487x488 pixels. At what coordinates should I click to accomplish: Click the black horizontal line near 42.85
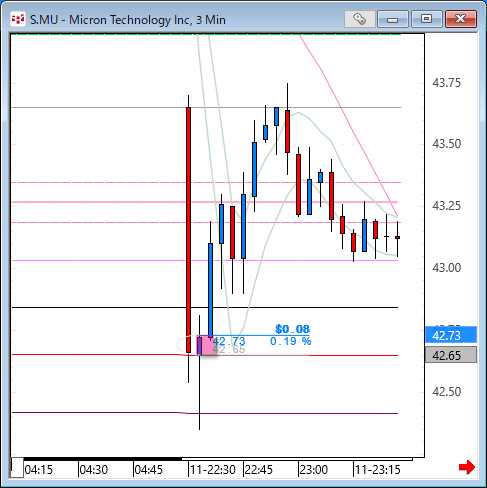click(205, 307)
